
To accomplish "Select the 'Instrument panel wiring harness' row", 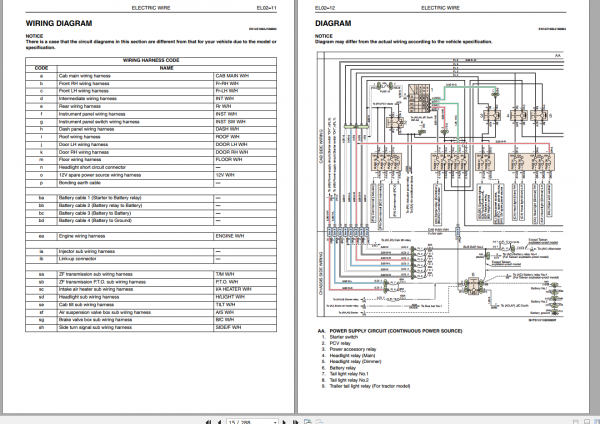I will pos(151,114).
